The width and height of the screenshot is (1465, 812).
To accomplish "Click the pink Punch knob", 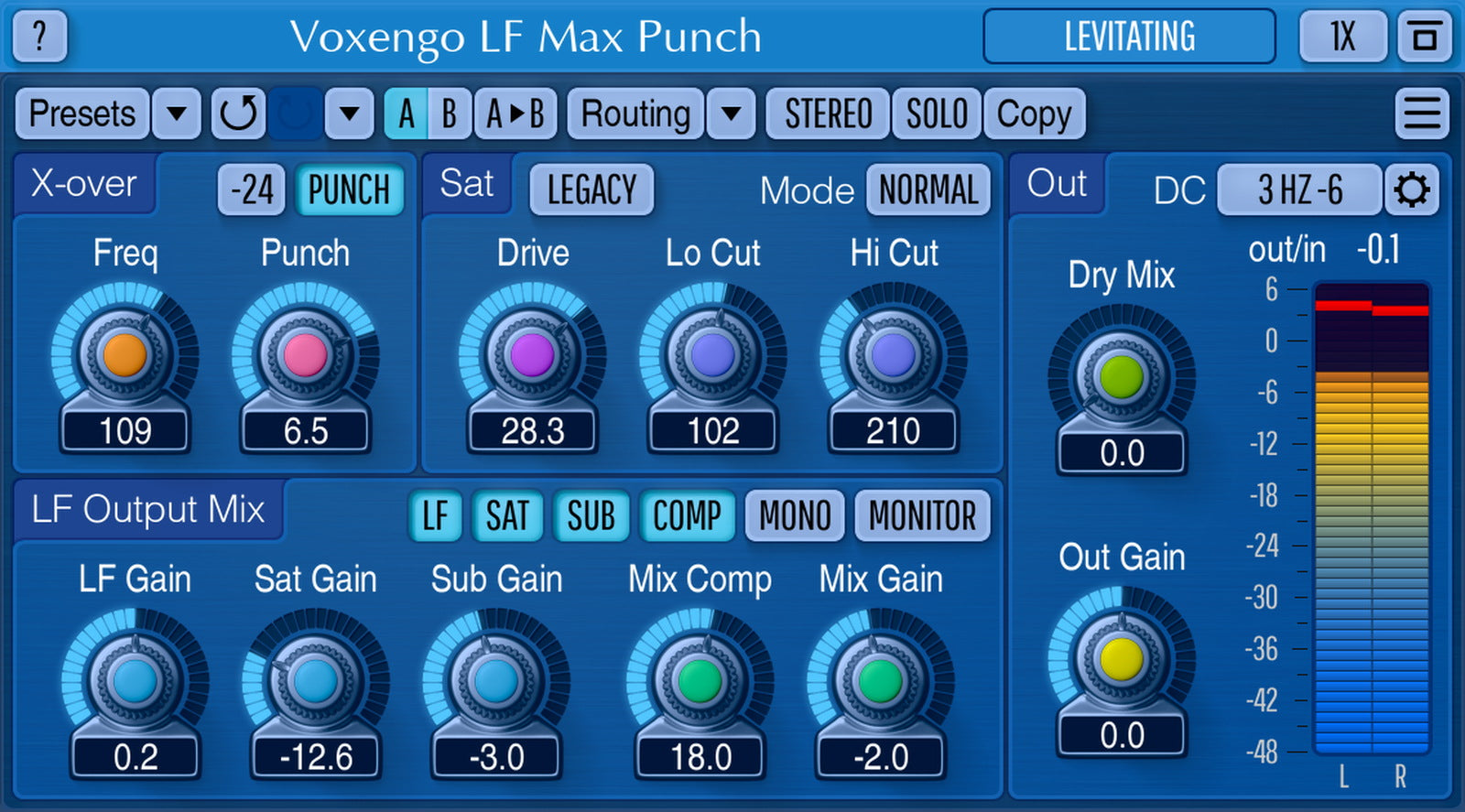I will click(x=306, y=355).
